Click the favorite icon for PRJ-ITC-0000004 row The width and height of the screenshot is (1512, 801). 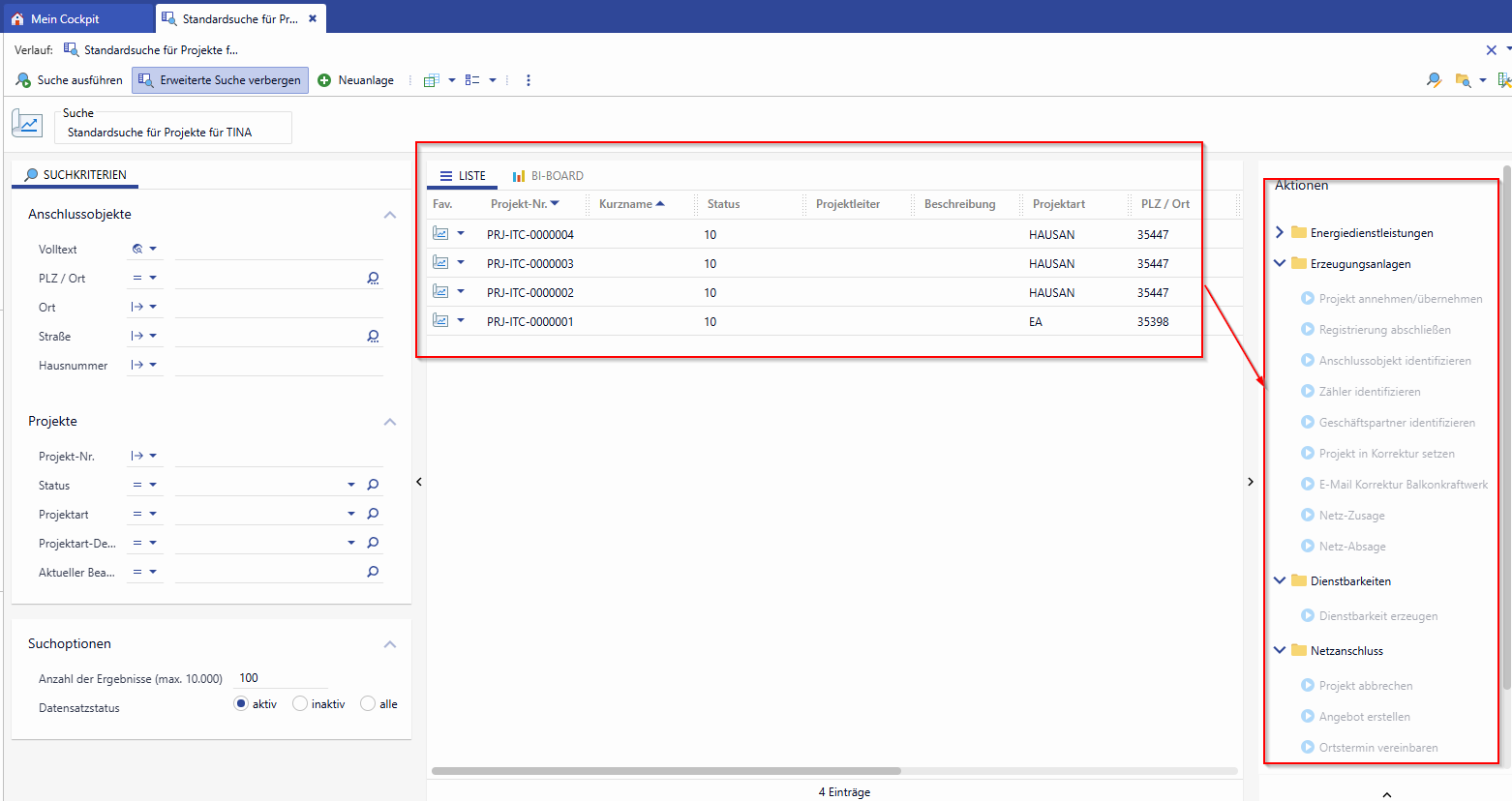coord(440,234)
